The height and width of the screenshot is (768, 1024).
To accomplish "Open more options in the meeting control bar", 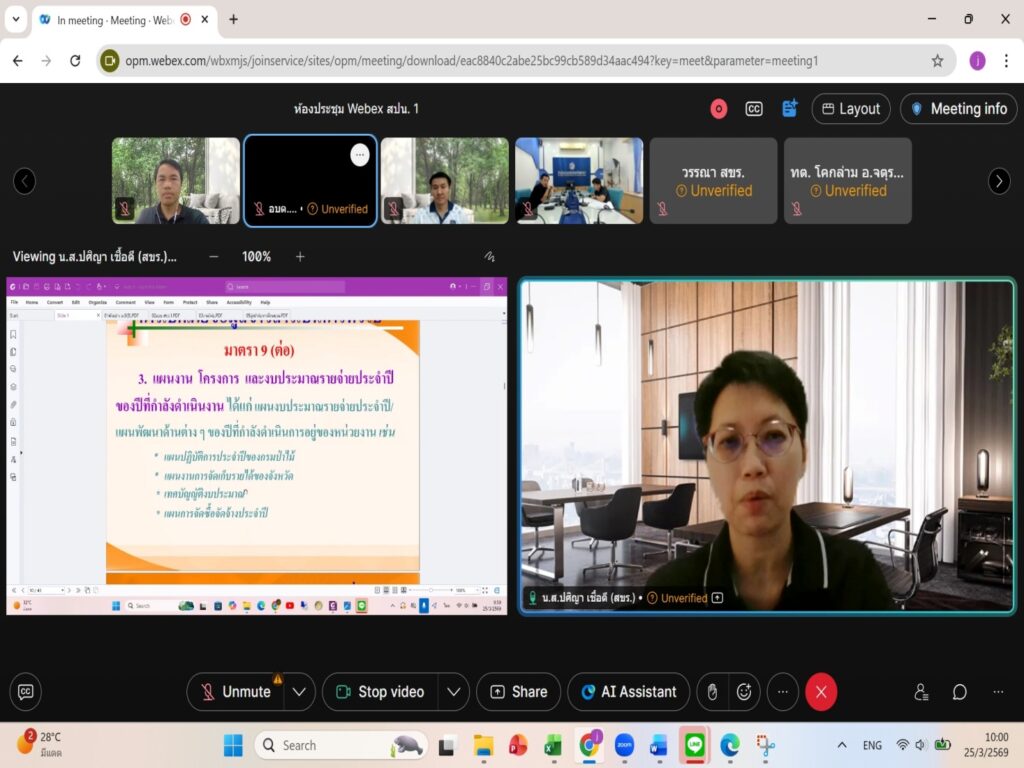I will 782,692.
